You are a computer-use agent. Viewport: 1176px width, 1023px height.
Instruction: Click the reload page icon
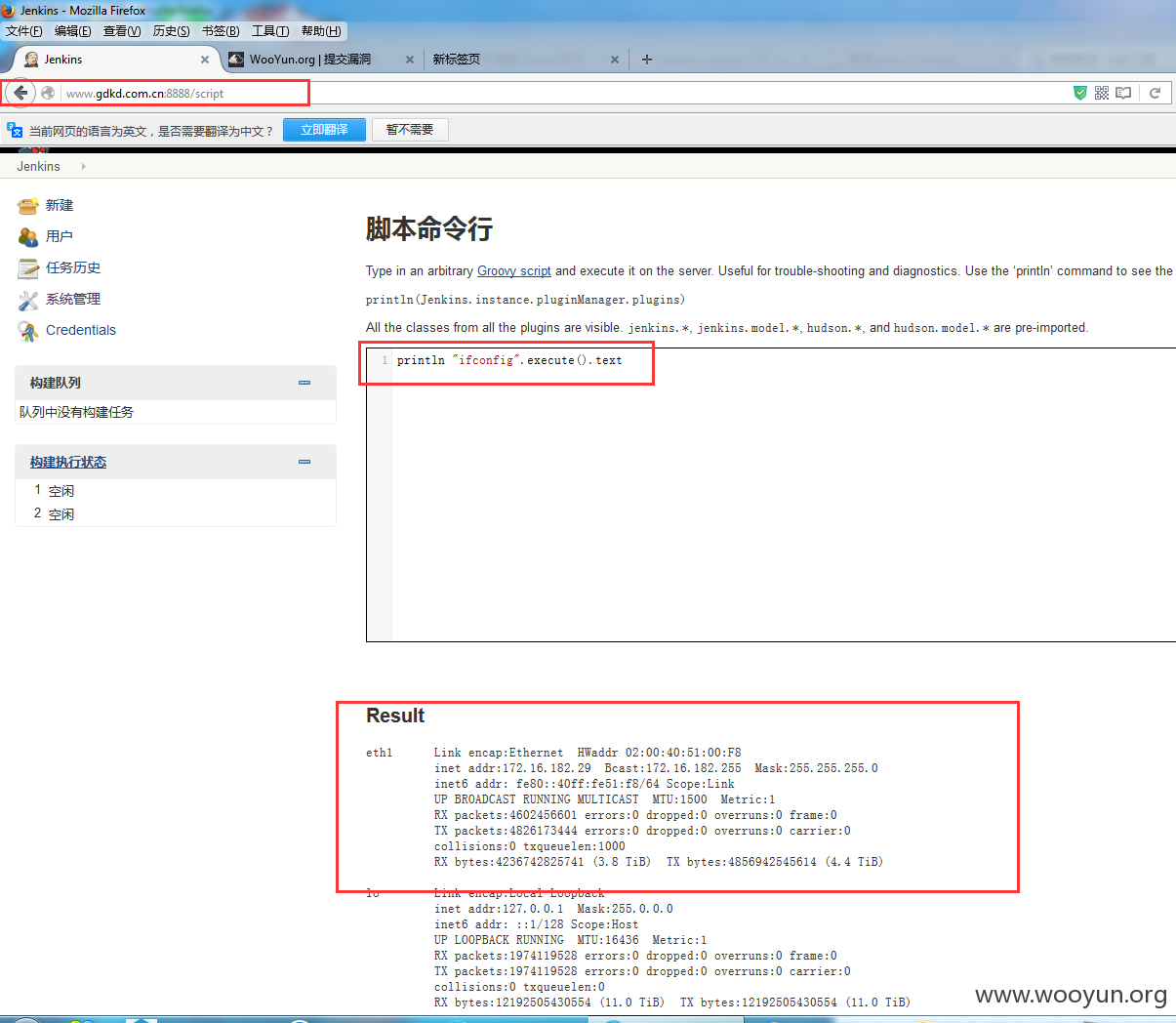[x=1155, y=93]
